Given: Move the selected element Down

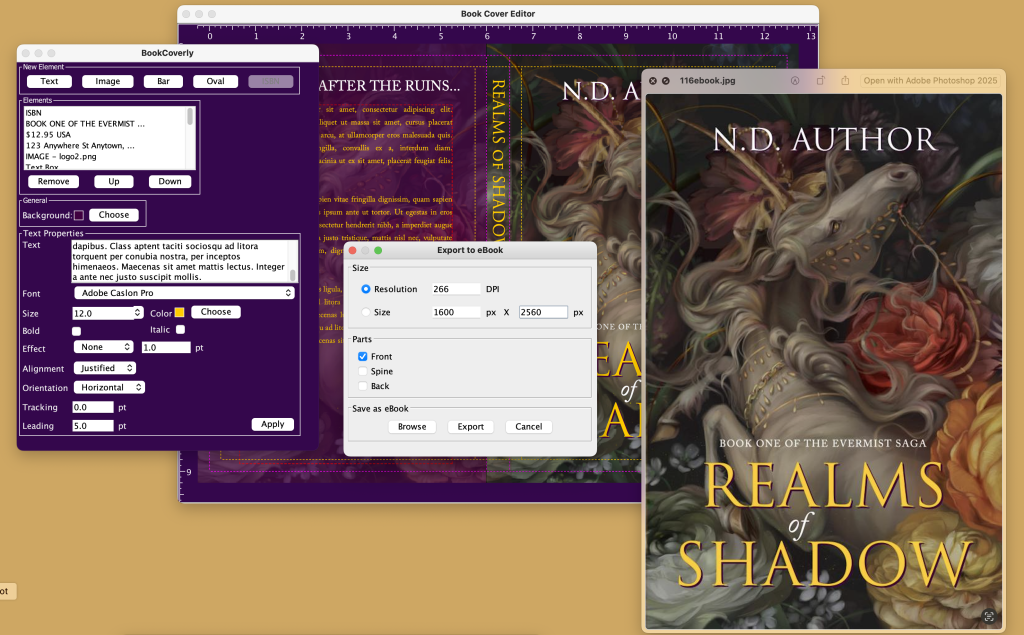Looking at the screenshot, I should coord(170,182).
